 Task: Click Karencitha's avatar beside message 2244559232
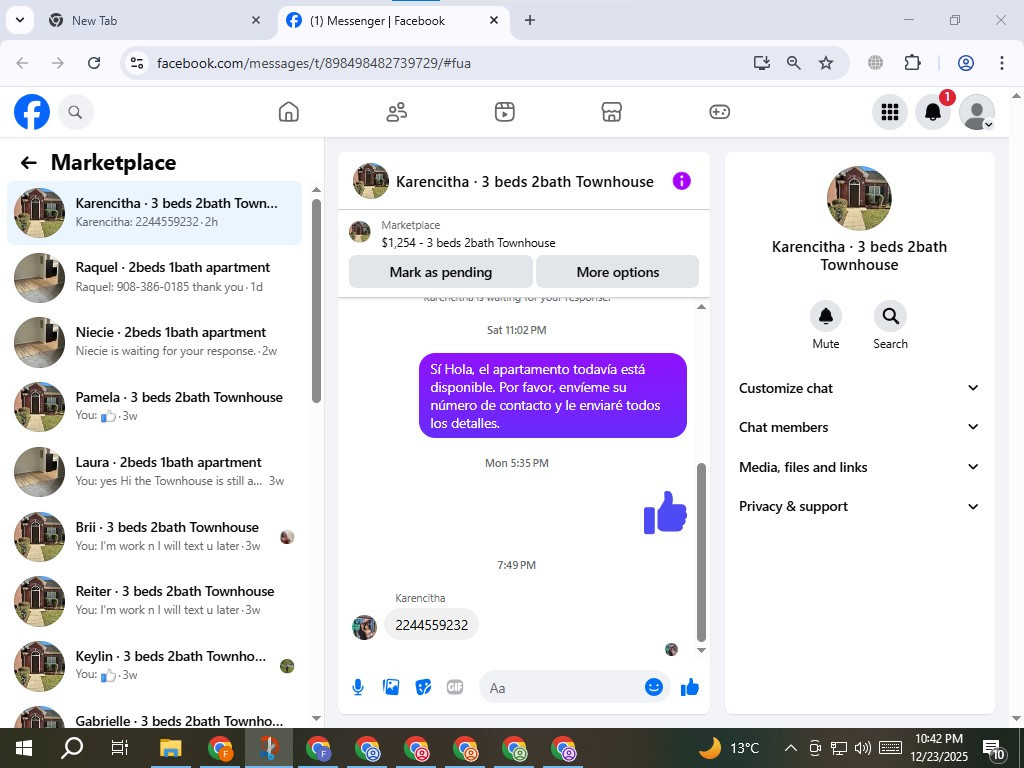point(364,627)
